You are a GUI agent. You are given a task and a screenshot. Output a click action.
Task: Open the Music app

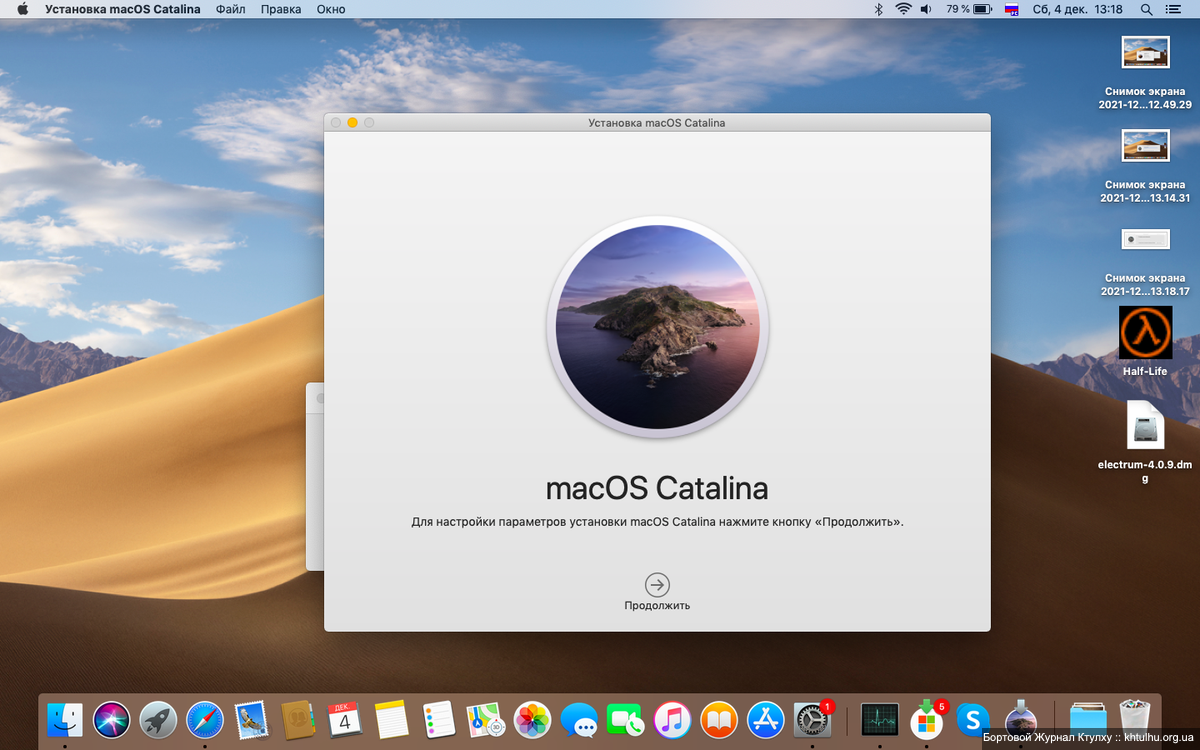coord(672,719)
